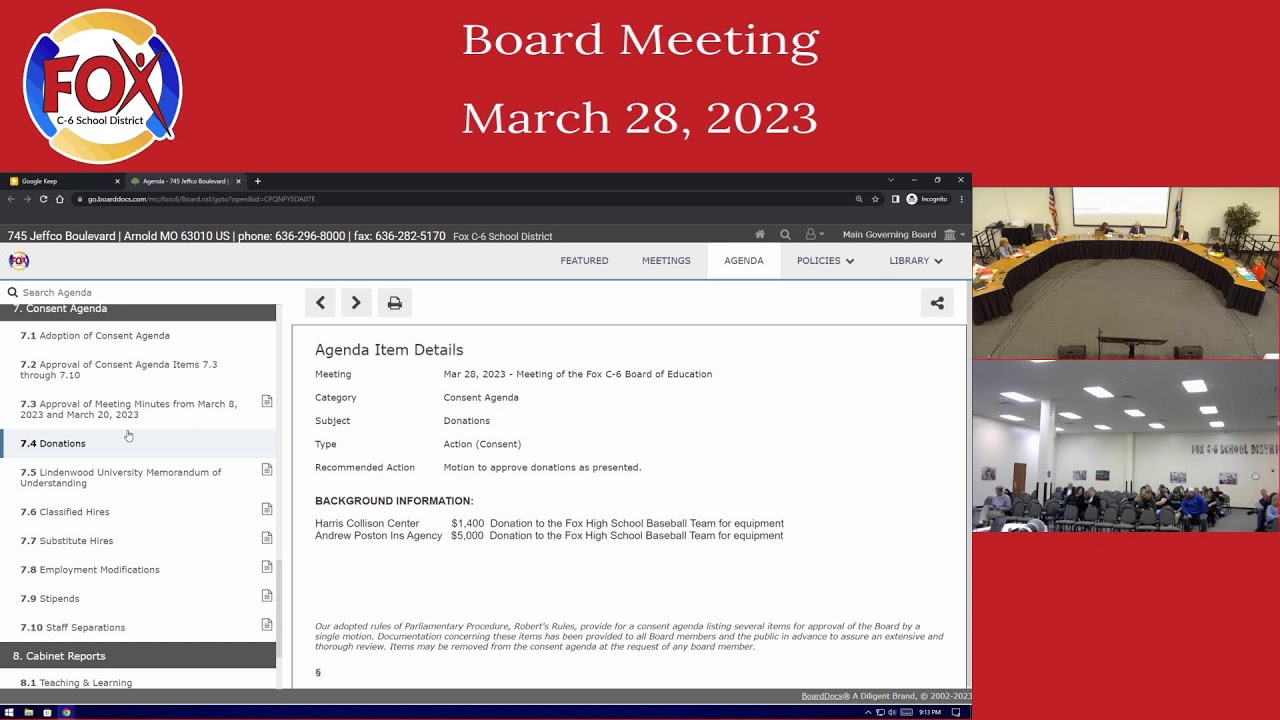1280x720 pixels.
Task: Switch to the Meetings tab
Action: click(666, 261)
